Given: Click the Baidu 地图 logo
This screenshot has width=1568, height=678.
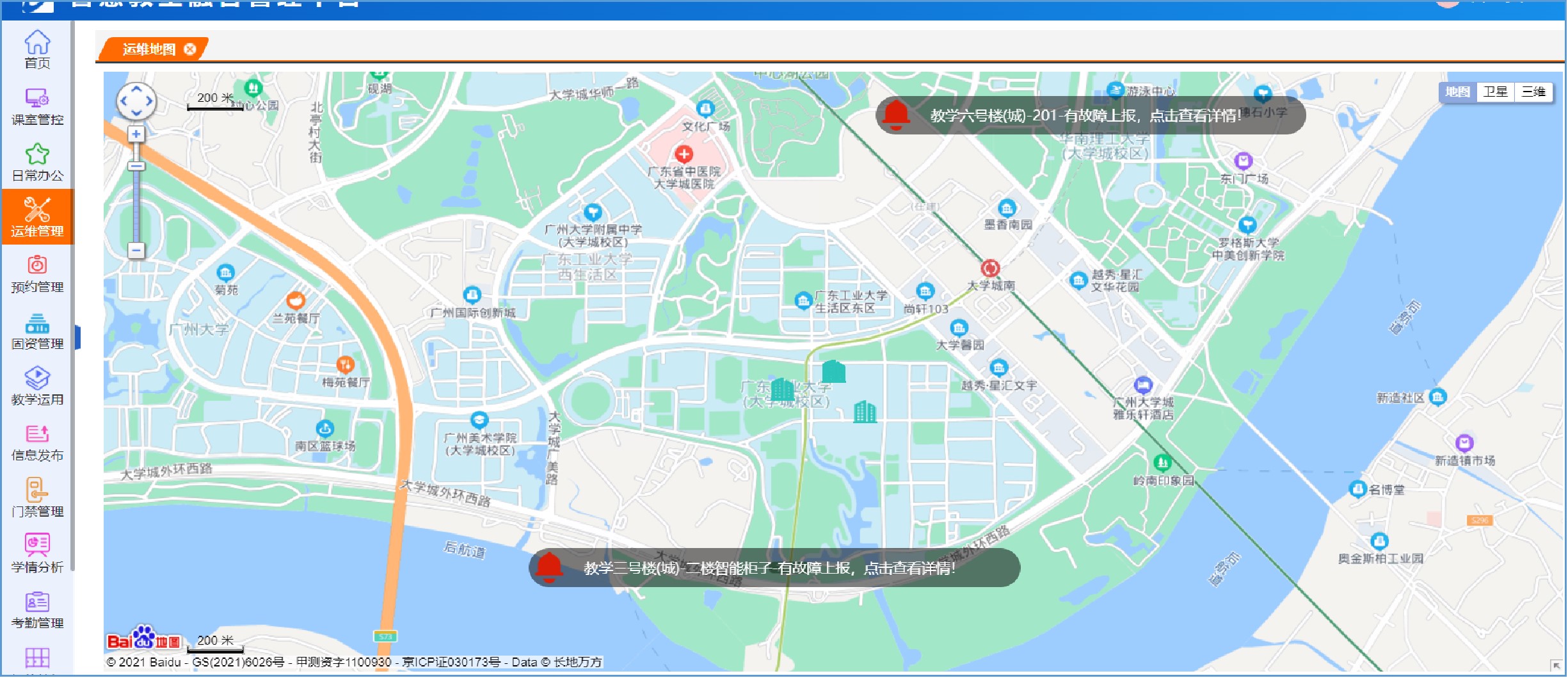Looking at the screenshot, I should point(144,638).
